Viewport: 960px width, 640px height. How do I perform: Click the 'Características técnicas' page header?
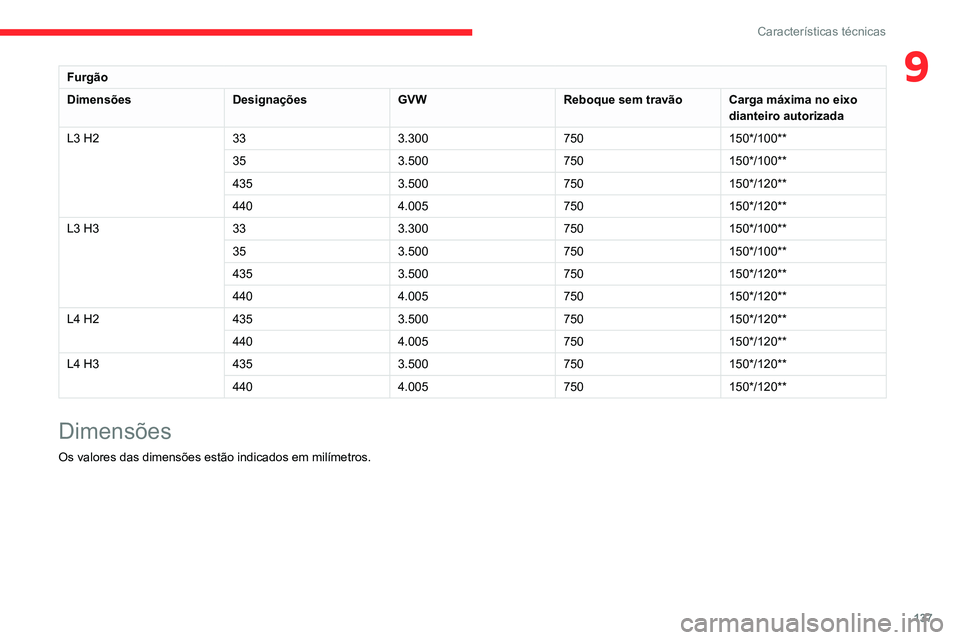821,32
